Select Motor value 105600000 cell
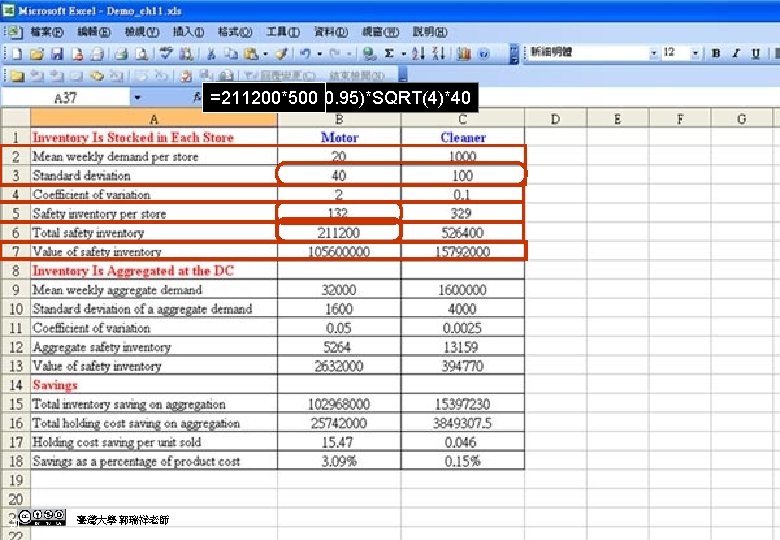 (x=339, y=252)
